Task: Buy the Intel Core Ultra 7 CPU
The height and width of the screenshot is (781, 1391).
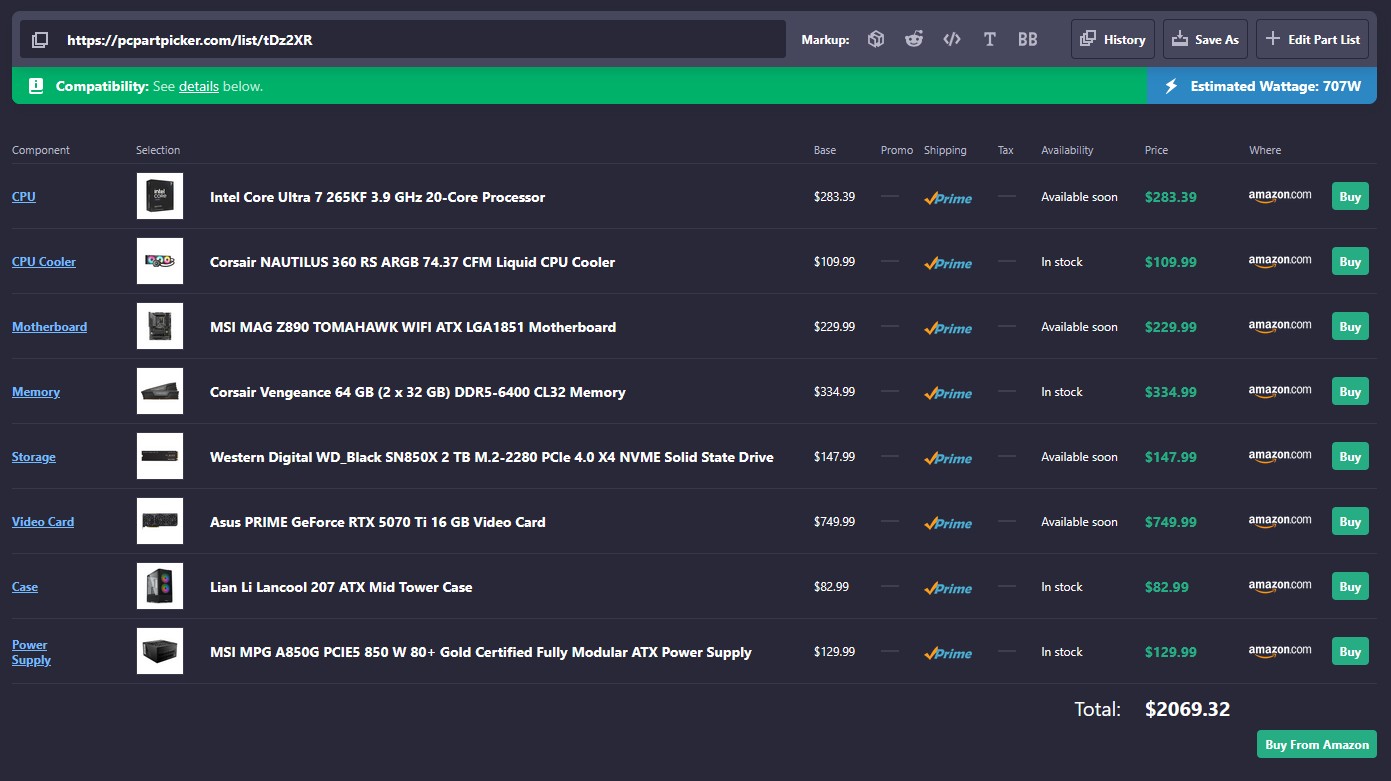Action: 1350,196
